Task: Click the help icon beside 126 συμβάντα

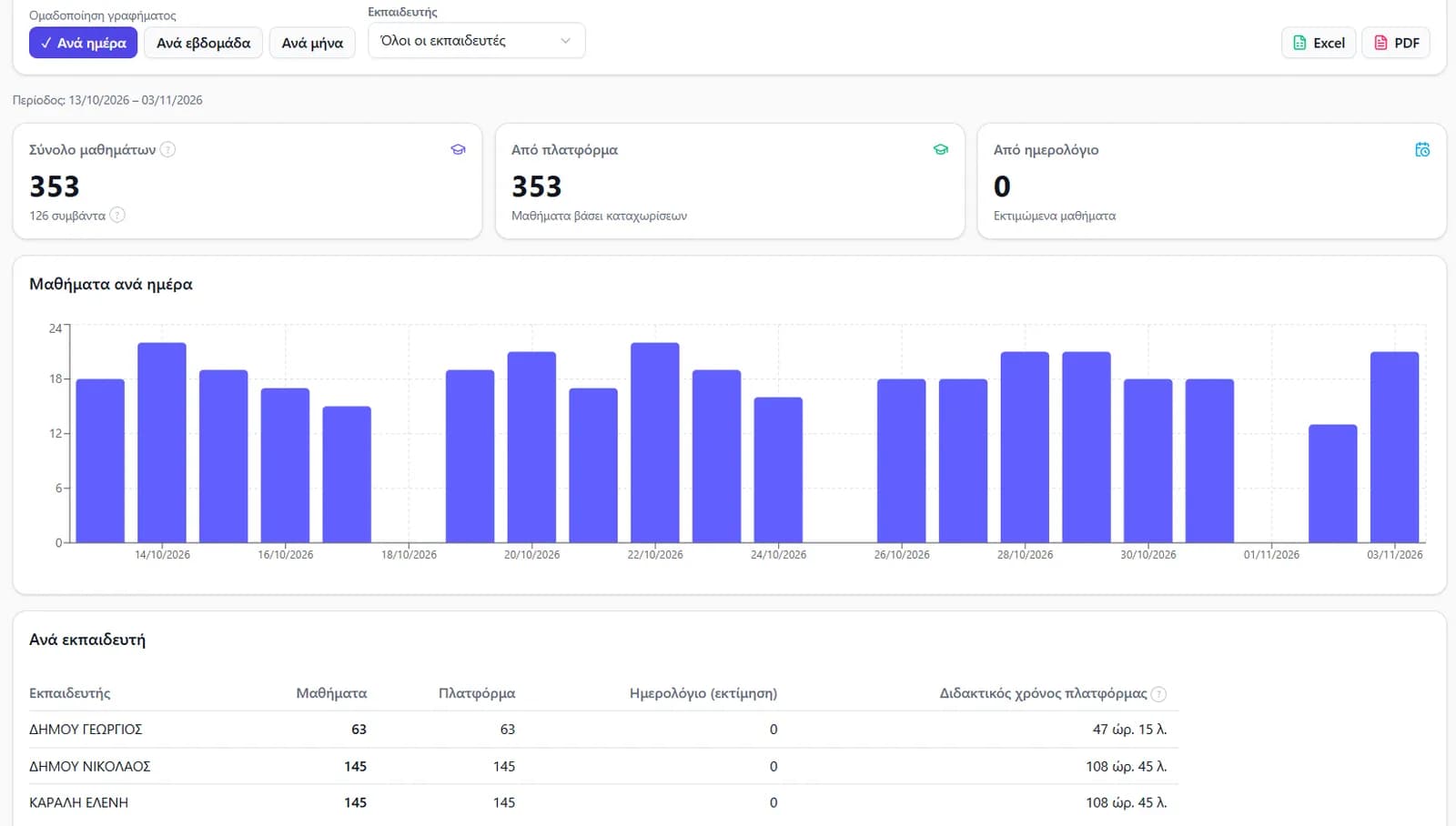Action: (x=117, y=216)
